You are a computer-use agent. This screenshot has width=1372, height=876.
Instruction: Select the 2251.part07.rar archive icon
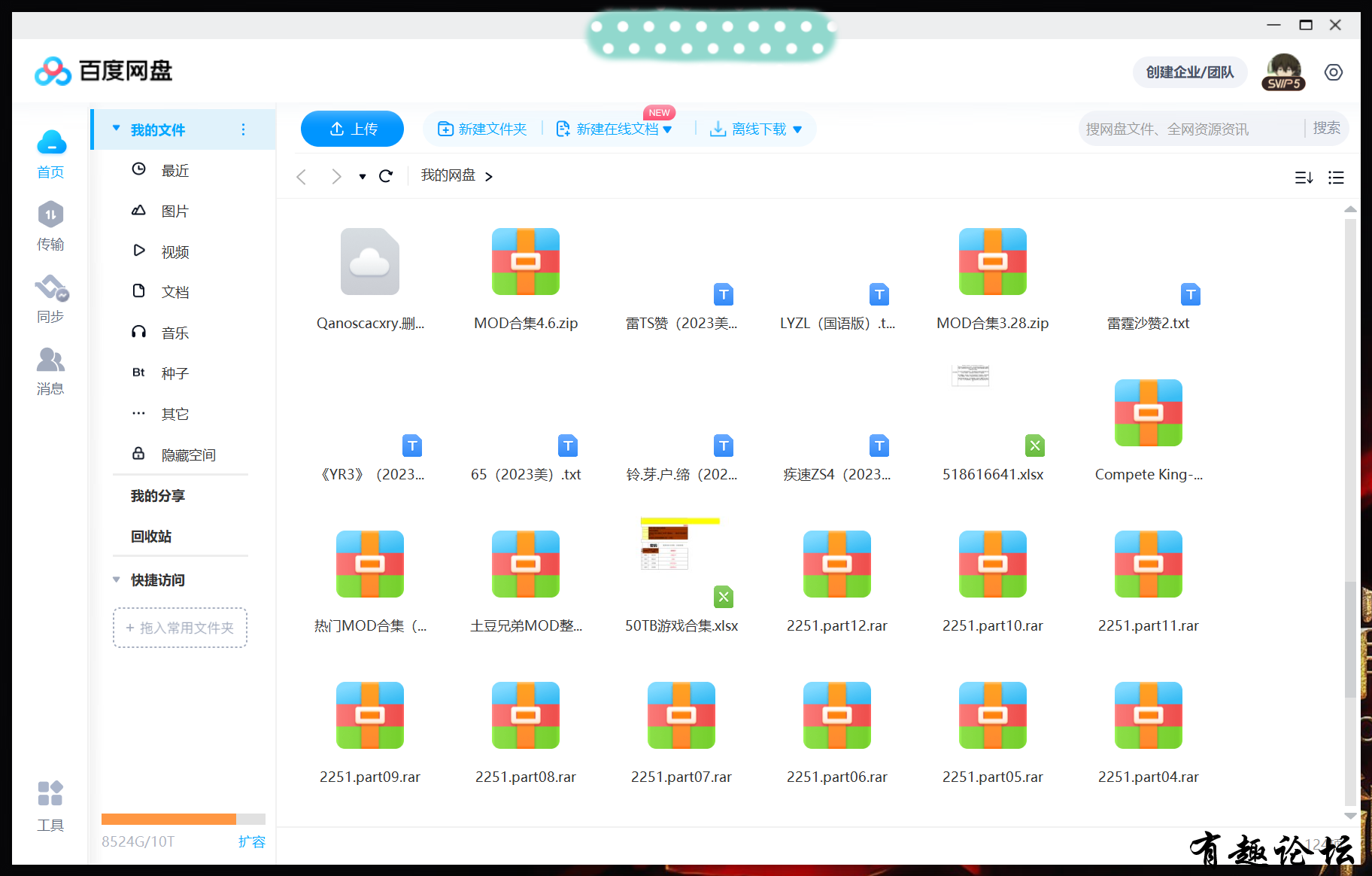[x=681, y=715]
